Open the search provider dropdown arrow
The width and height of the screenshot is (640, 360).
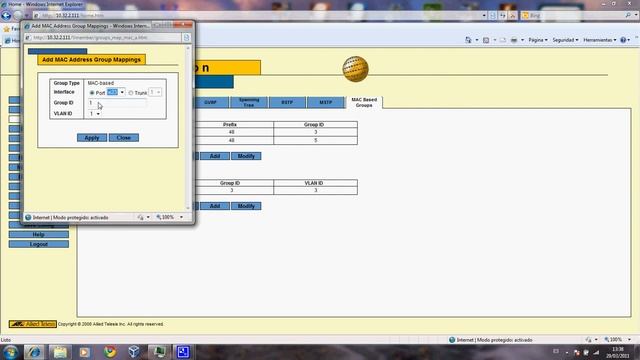coord(636,15)
